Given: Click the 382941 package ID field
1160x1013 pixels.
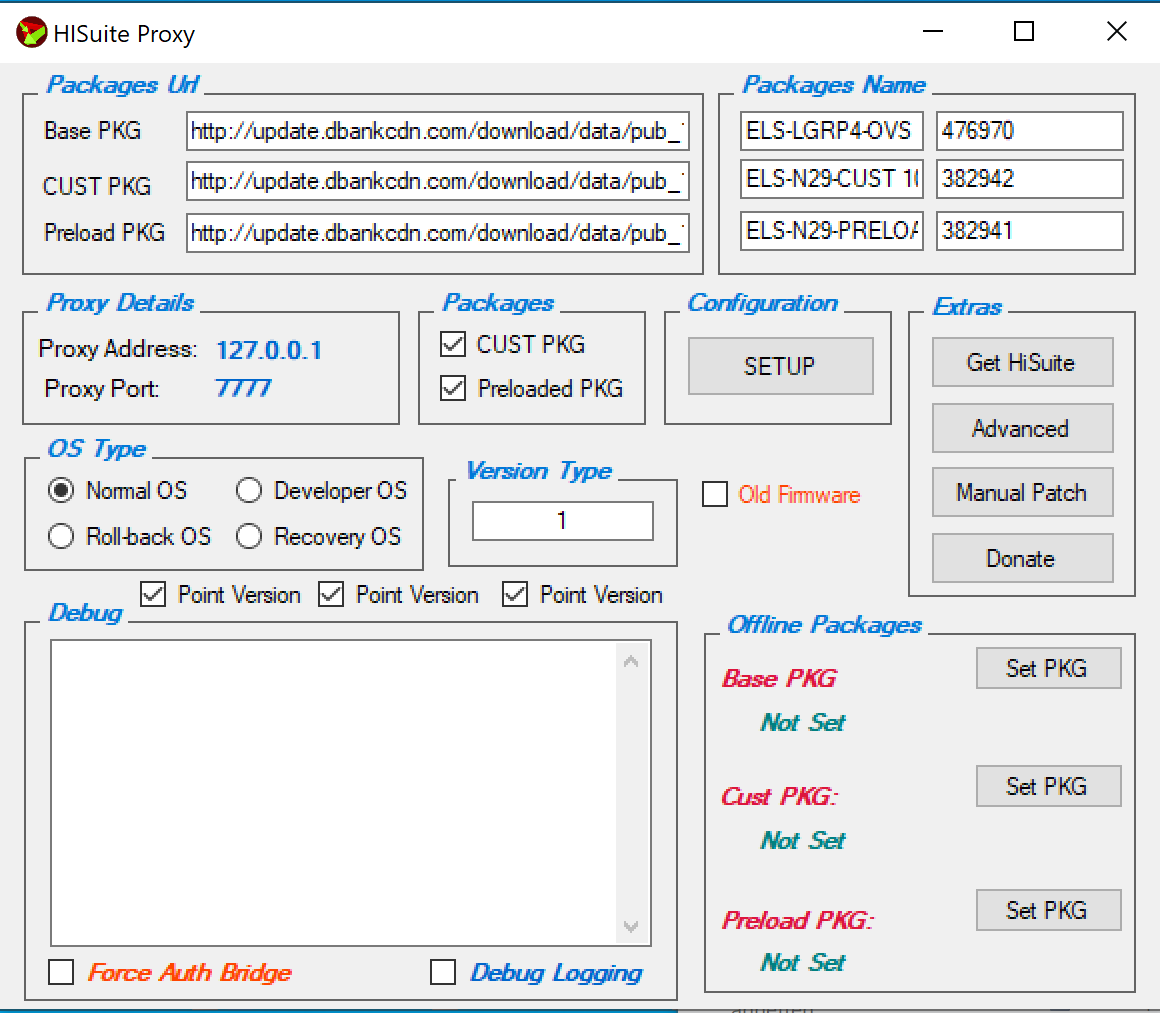Looking at the screenshot, I should pyautogui.click(x=1030, y=231).
